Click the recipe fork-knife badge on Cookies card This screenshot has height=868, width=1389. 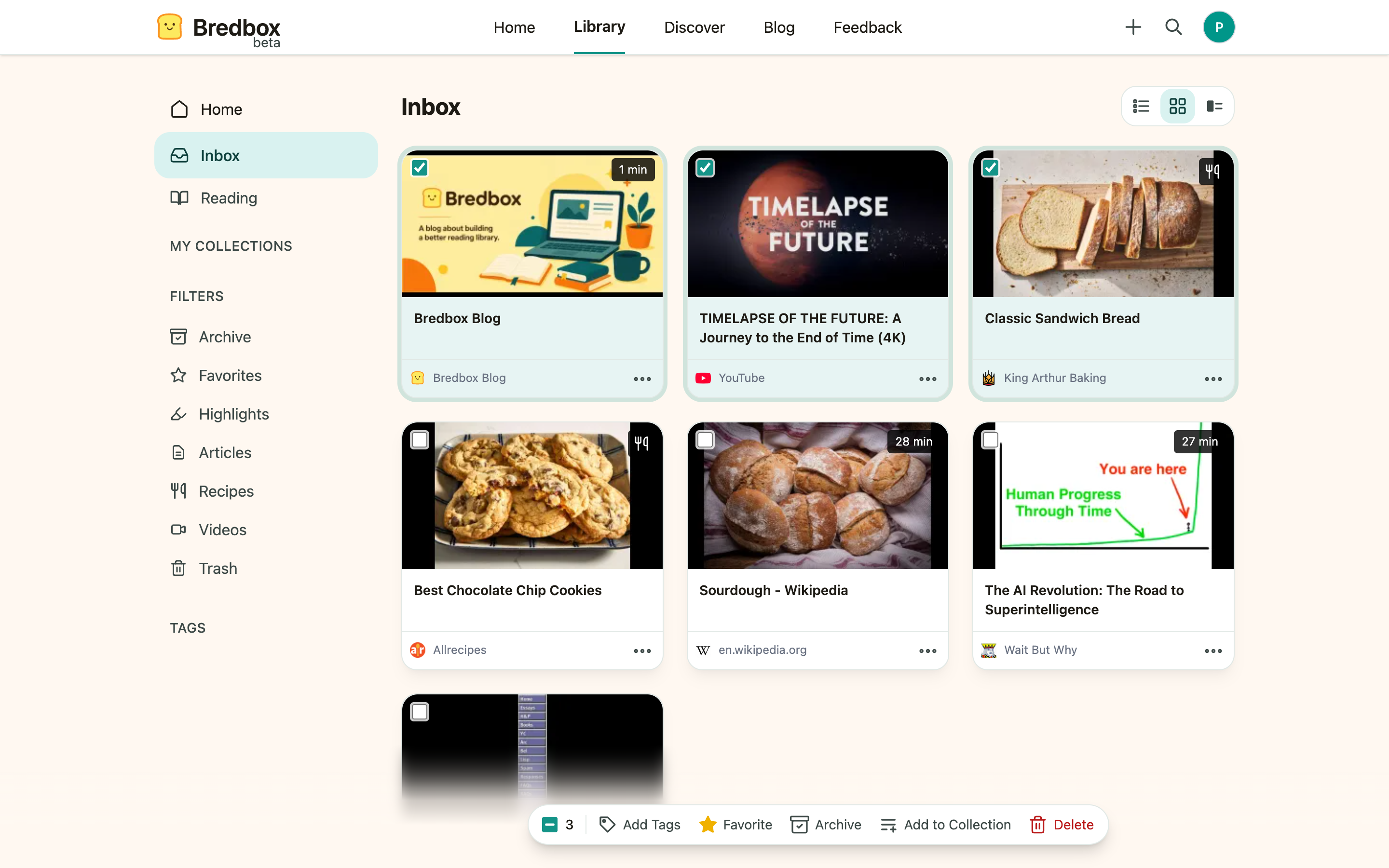pyautogui.click(x=642, y=443)
